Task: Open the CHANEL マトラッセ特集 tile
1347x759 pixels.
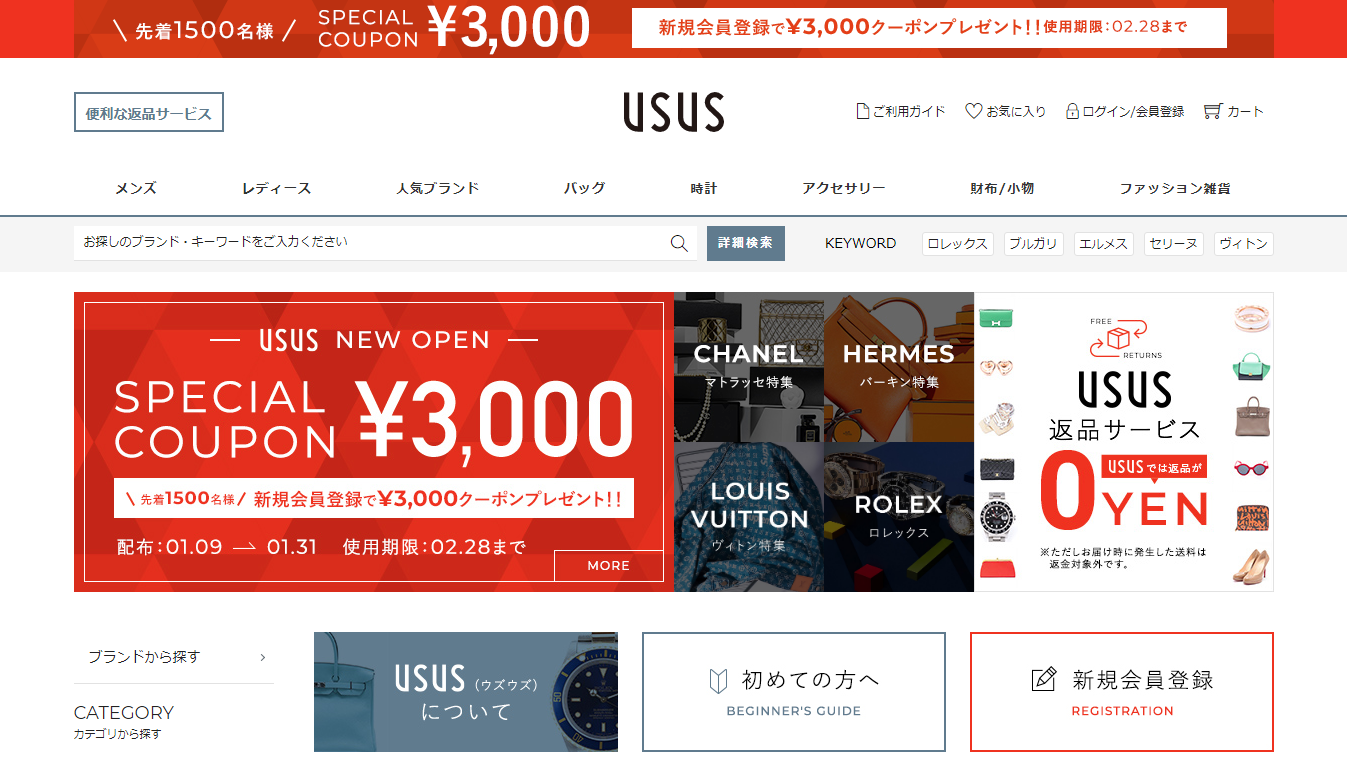Action: (749, 367)
